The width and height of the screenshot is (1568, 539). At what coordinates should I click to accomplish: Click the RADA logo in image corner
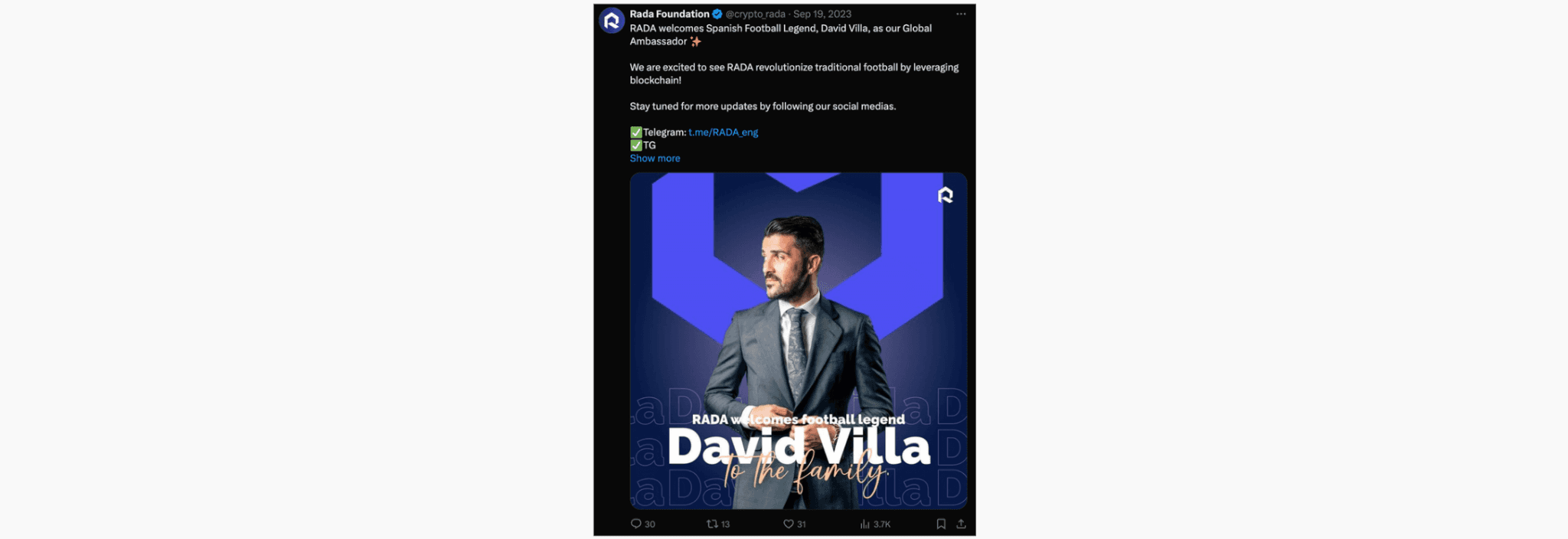946,195
